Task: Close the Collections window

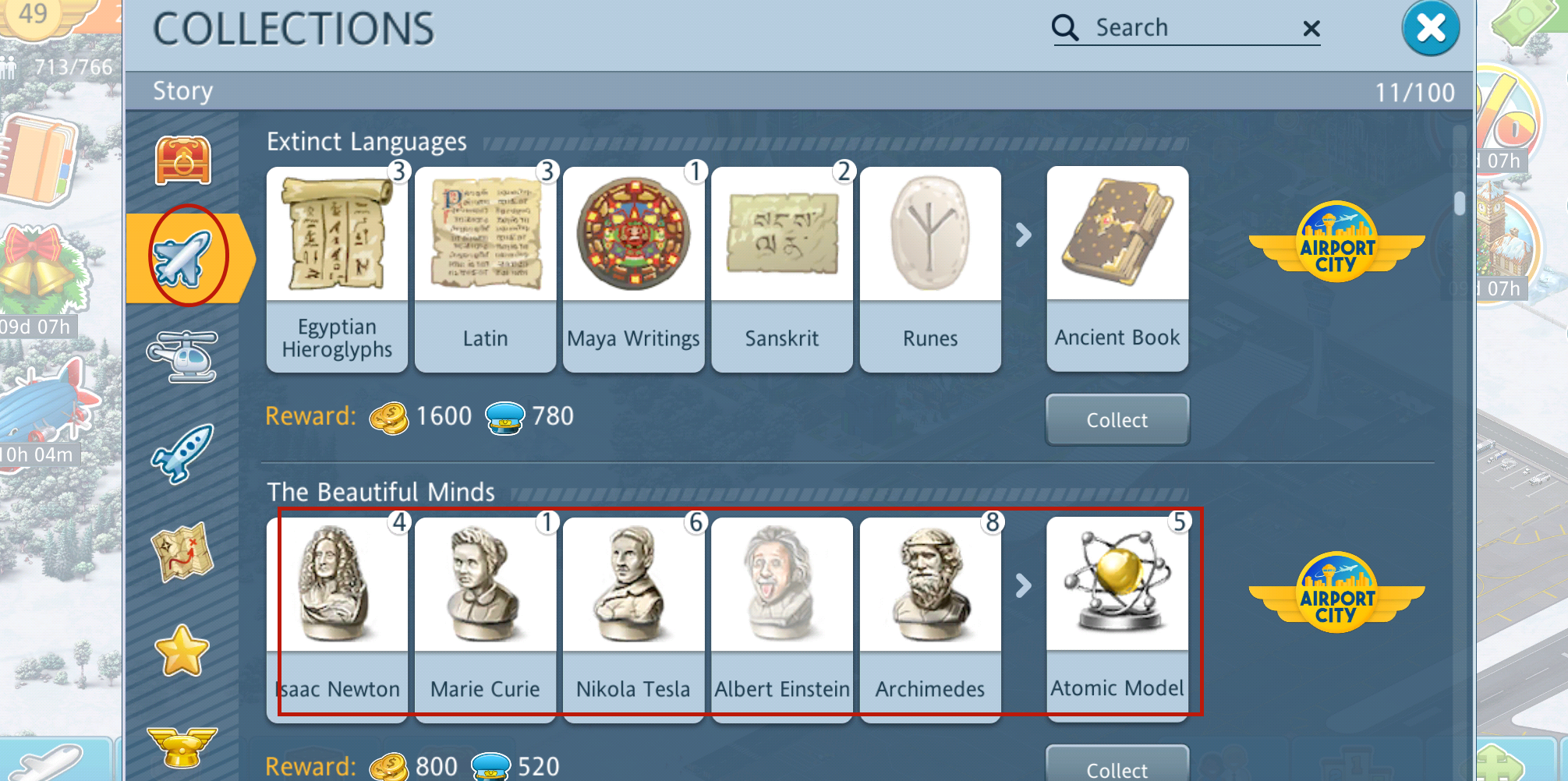Action: (1431, 29)
